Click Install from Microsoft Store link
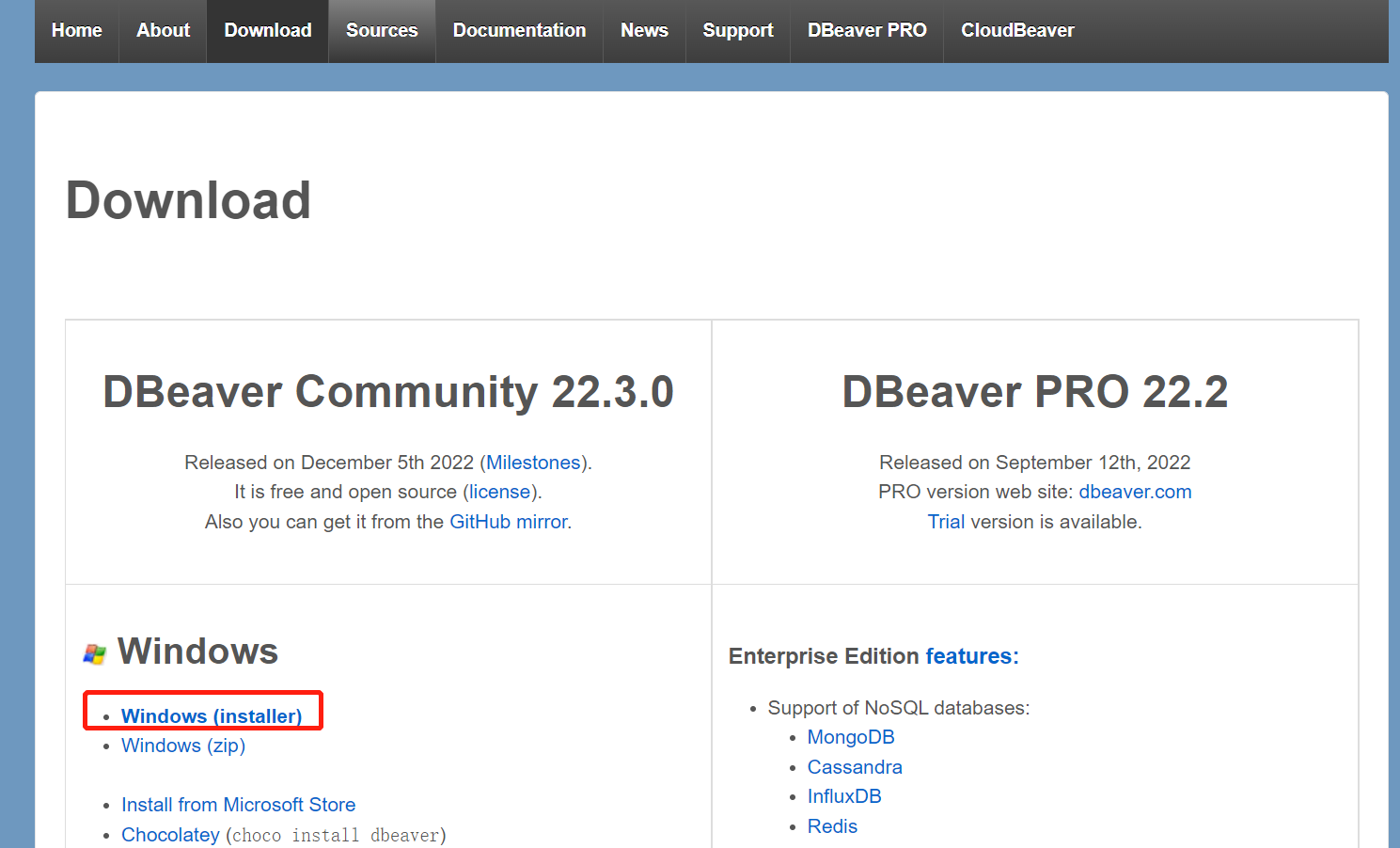Image resolution: width=1400 pixels, height=848 pixels. click(239, 805)
